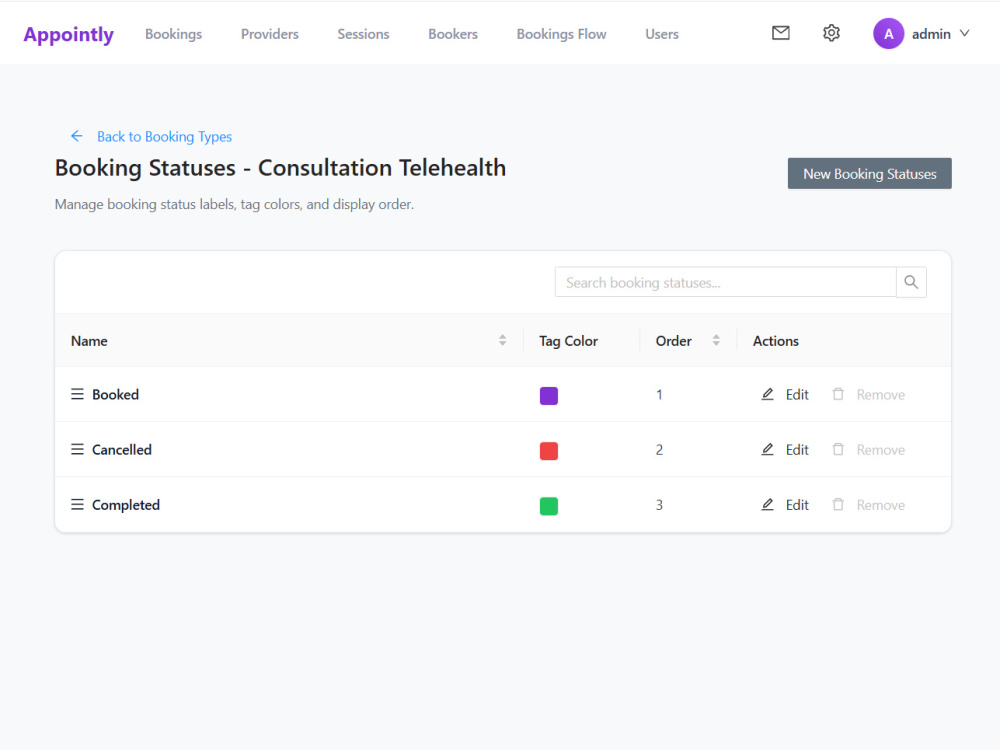Select Bookings Flow in navigation

point(561,34)
